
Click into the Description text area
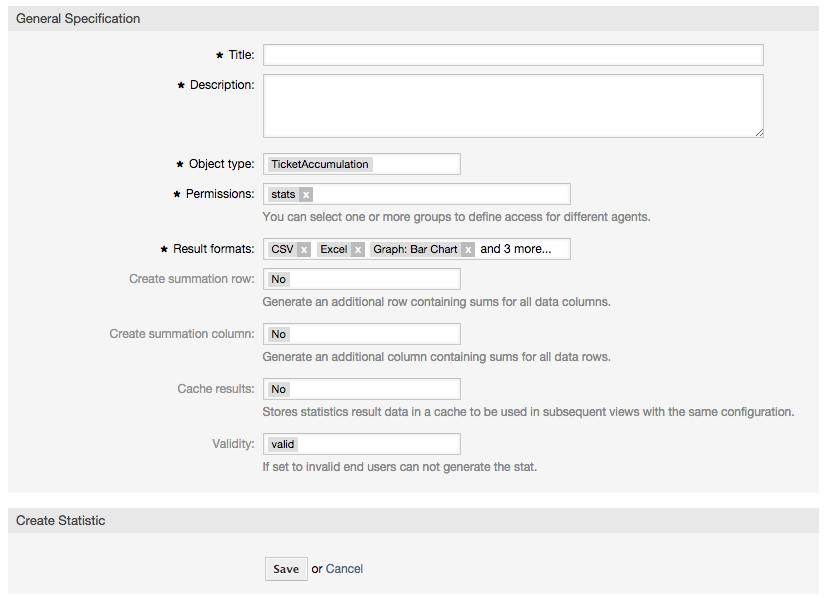[x=513, y=105]
